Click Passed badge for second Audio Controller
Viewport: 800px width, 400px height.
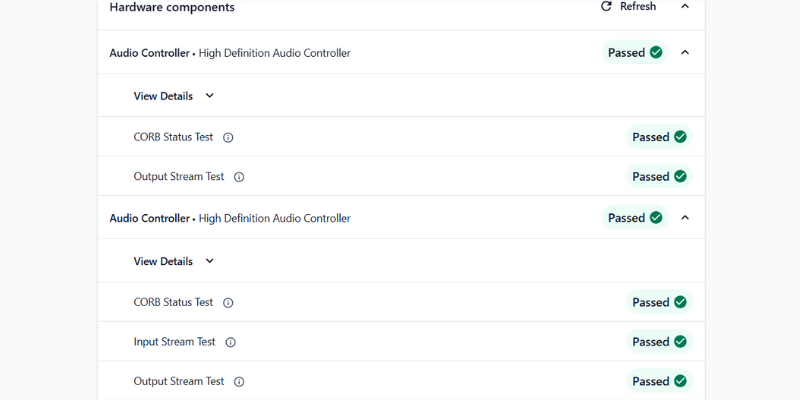click(635, 218)
